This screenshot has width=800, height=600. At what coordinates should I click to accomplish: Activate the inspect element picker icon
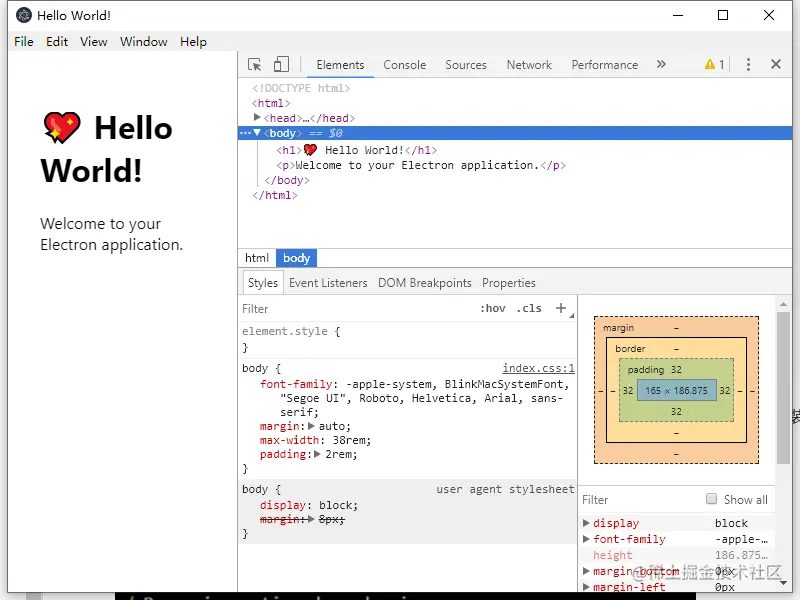tap(254, 65)
